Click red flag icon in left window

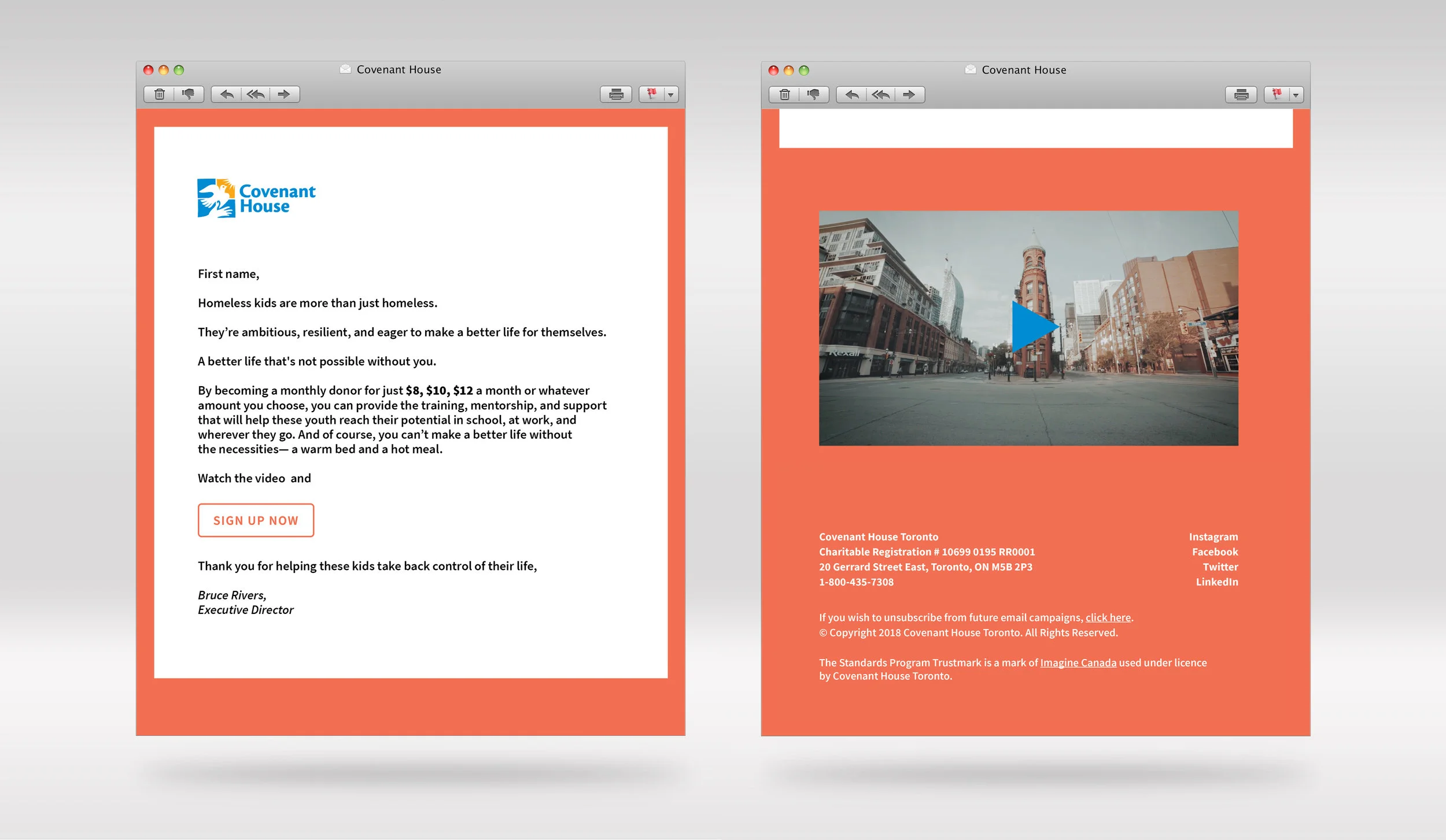coord(652,94)
